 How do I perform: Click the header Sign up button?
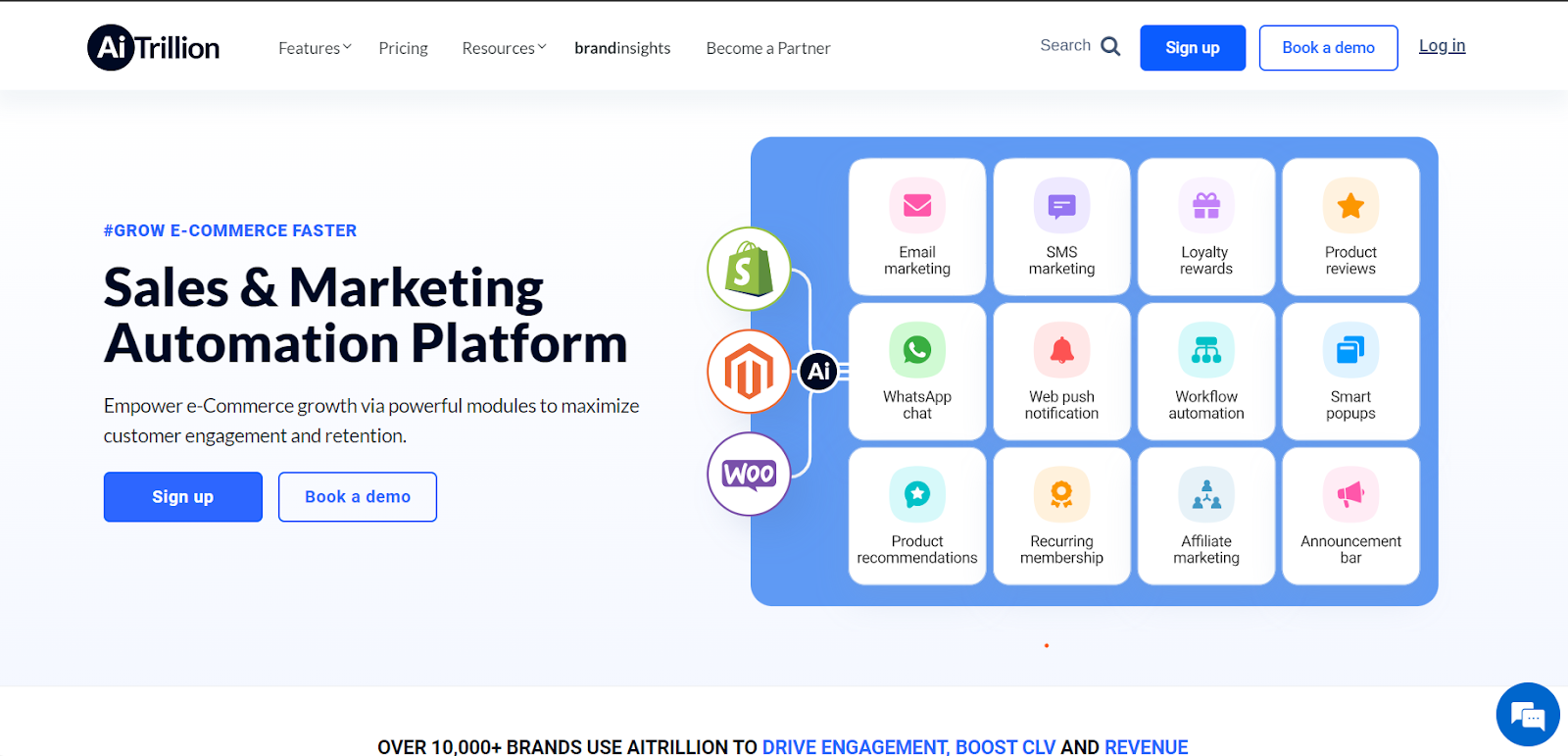click(1193, 47)
